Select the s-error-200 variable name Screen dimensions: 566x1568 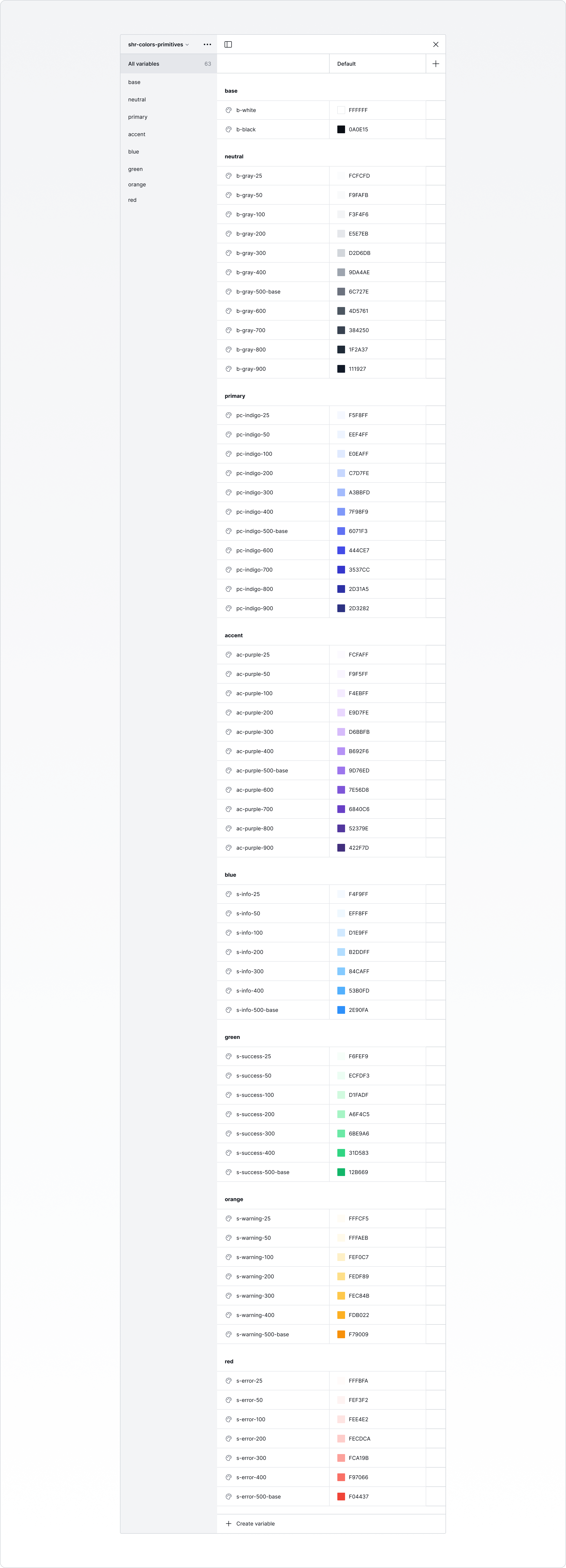coord(251,1438)
